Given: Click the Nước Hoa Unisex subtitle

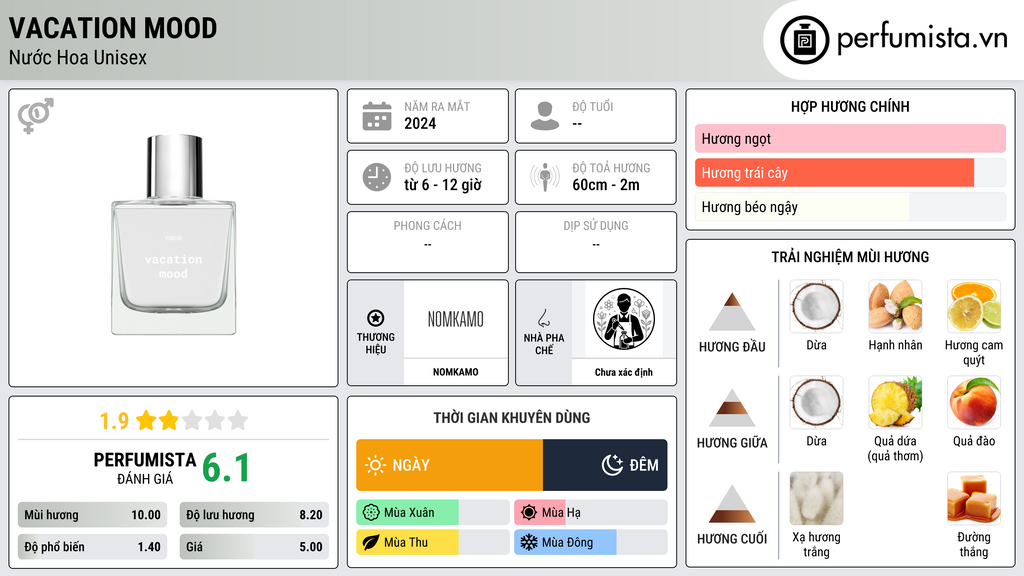Looking at the screenshot, I should pos(78,57).
